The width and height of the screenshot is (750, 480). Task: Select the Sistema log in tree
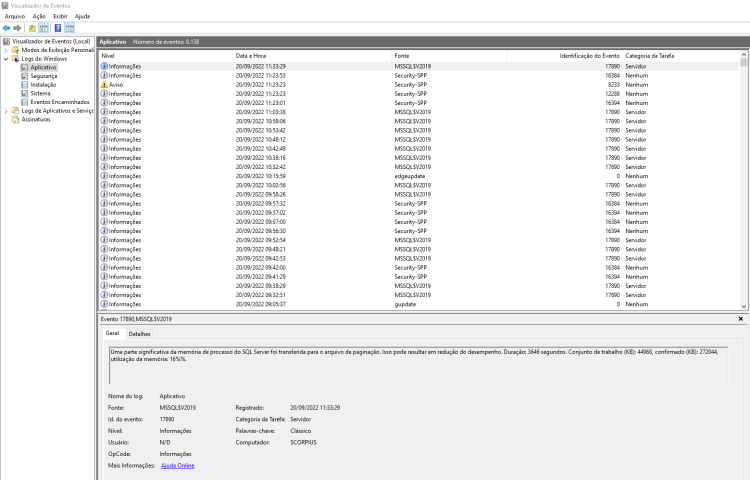tap(41, 93)
